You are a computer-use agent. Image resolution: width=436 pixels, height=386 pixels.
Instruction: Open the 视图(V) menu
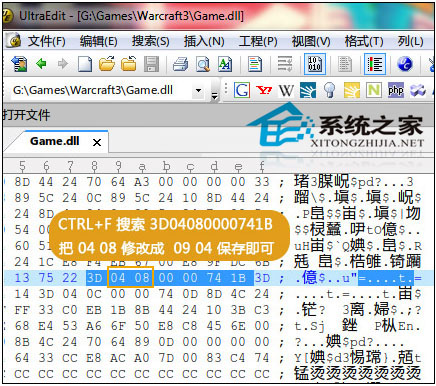(x=311, y=41)
